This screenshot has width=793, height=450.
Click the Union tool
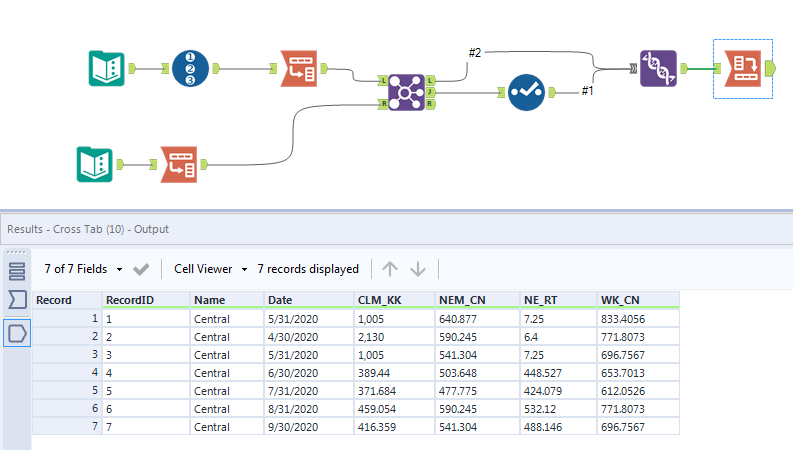pos(659,68)
